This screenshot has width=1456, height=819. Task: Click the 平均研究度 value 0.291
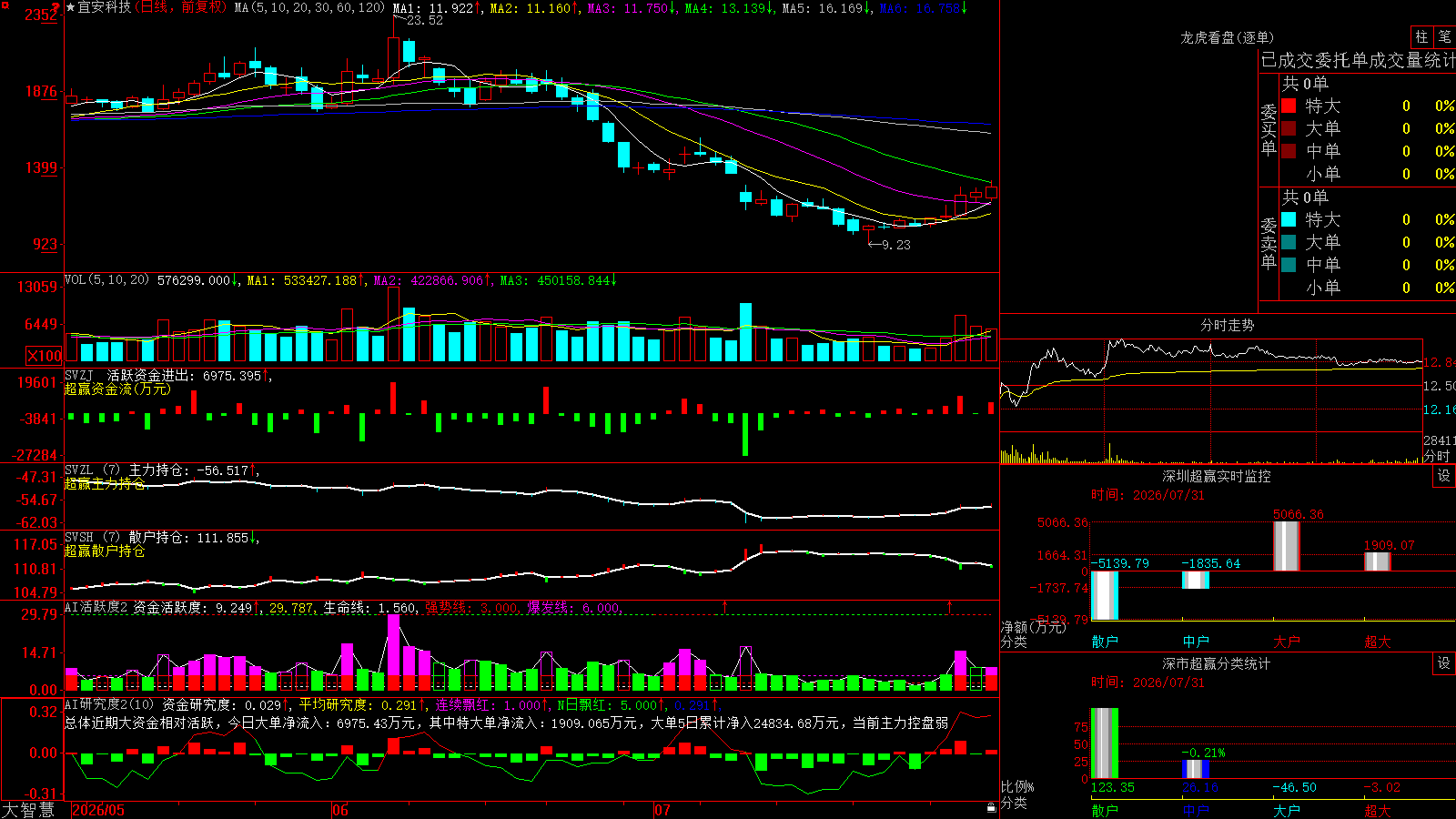pos(399,704)
